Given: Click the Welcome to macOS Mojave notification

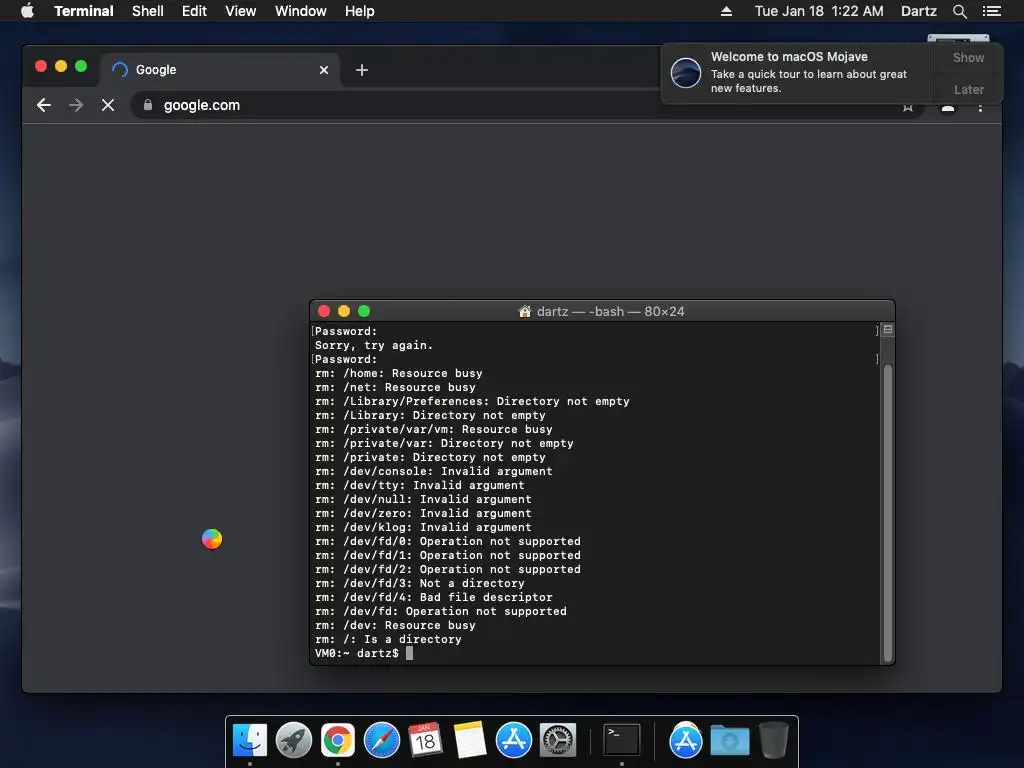Looking at the screenshot, I should (797, 72).
